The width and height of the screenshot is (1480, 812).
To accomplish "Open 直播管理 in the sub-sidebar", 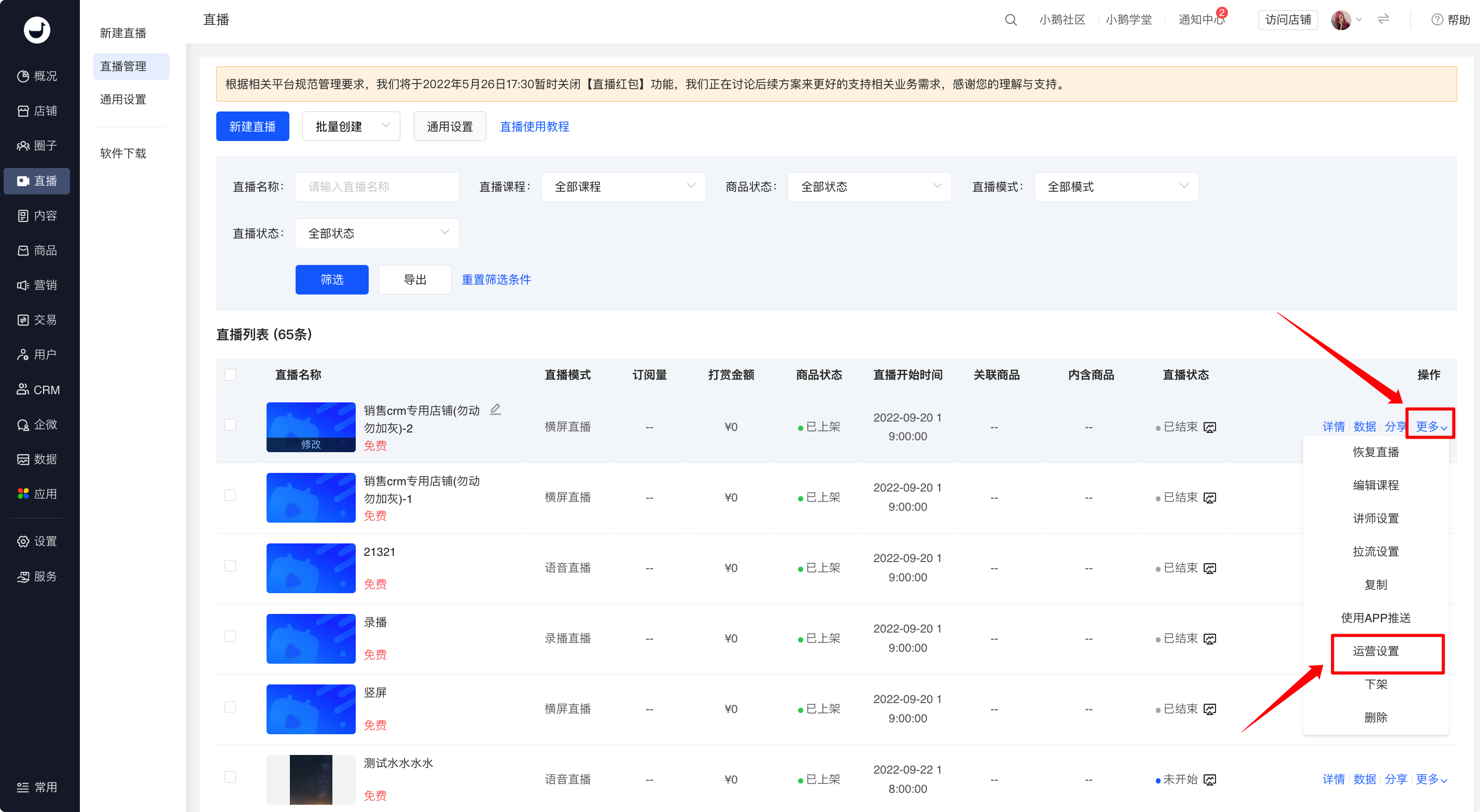I will (x=131, y=66).
